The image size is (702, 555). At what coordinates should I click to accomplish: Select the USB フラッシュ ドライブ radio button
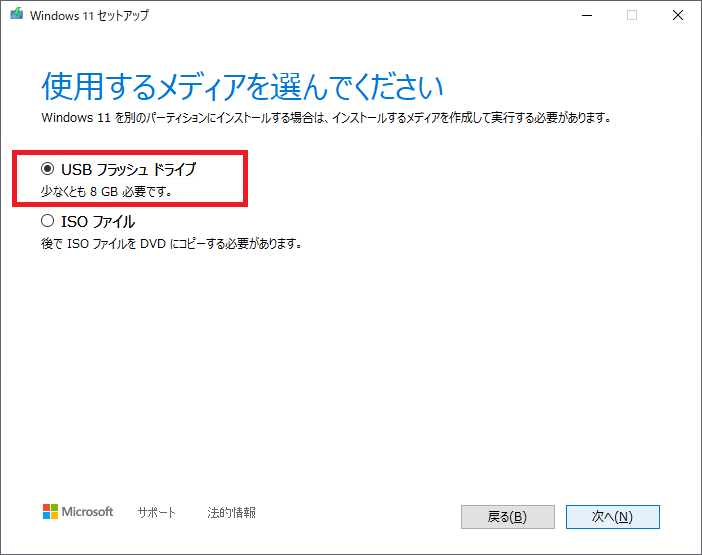click(47, 169)
